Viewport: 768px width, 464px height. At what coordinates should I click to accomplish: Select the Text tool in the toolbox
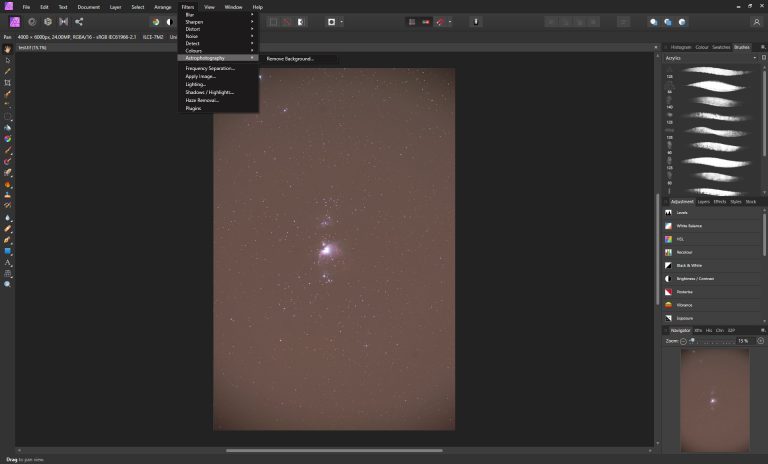pos(7,263)
